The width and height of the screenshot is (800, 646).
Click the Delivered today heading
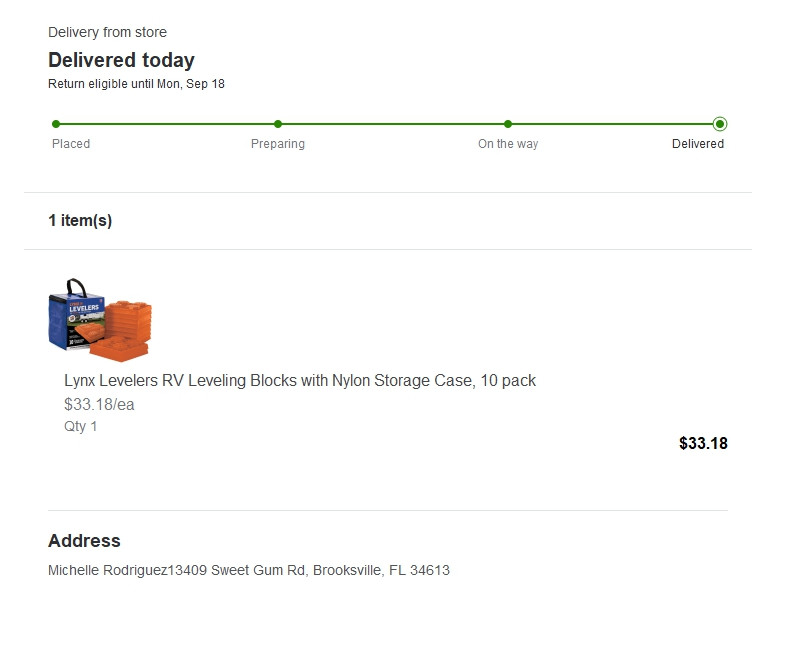coord(121,60)
